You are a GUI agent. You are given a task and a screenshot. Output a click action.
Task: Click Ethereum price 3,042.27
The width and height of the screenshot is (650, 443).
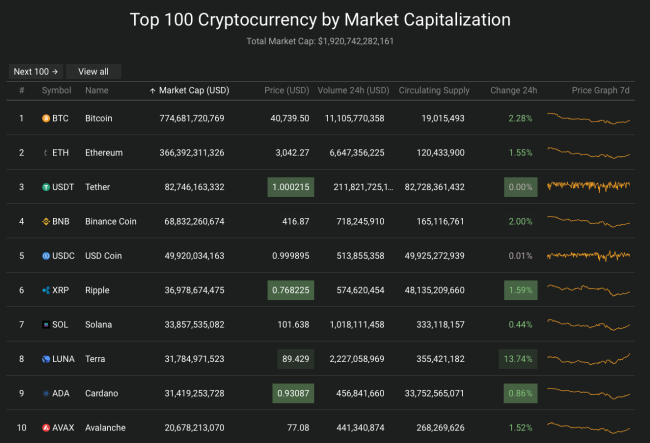tap(292, 153)
